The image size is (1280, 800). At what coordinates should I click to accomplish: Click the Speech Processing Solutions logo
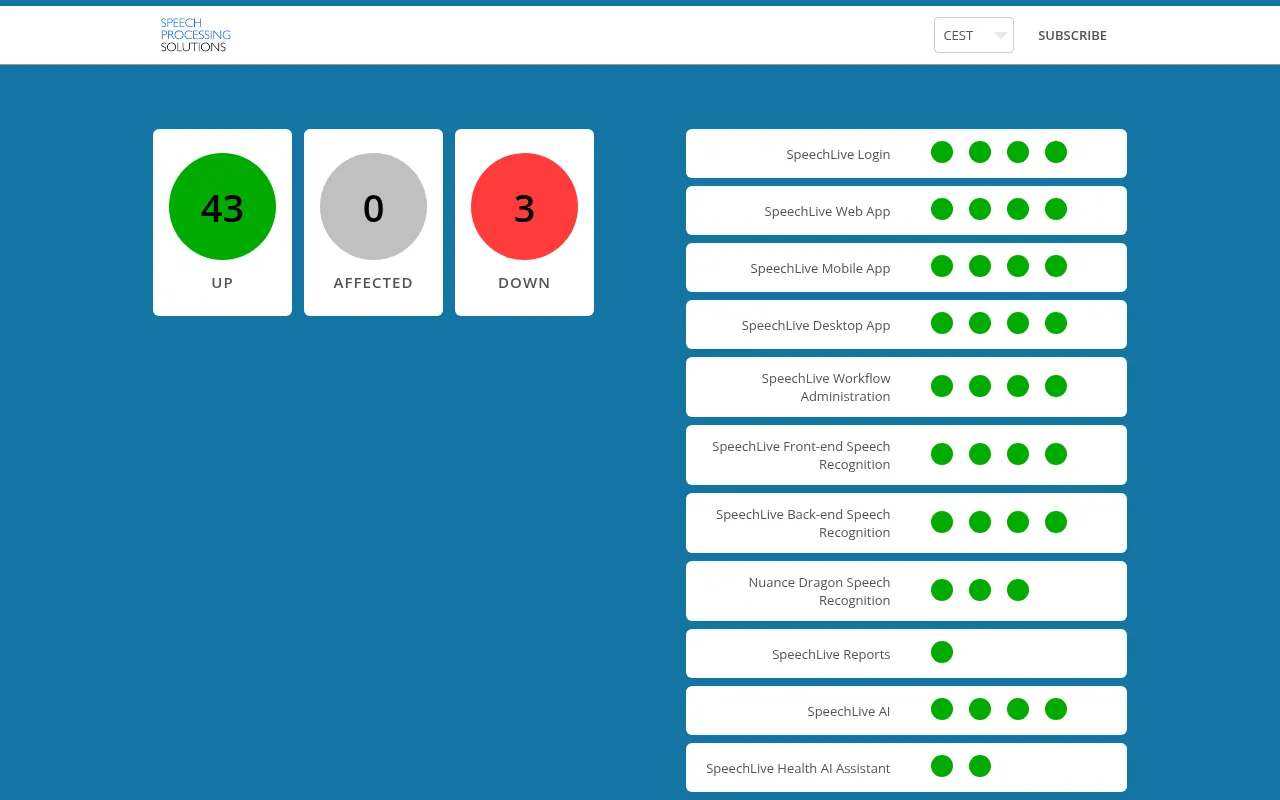click(x=196, y=35)
